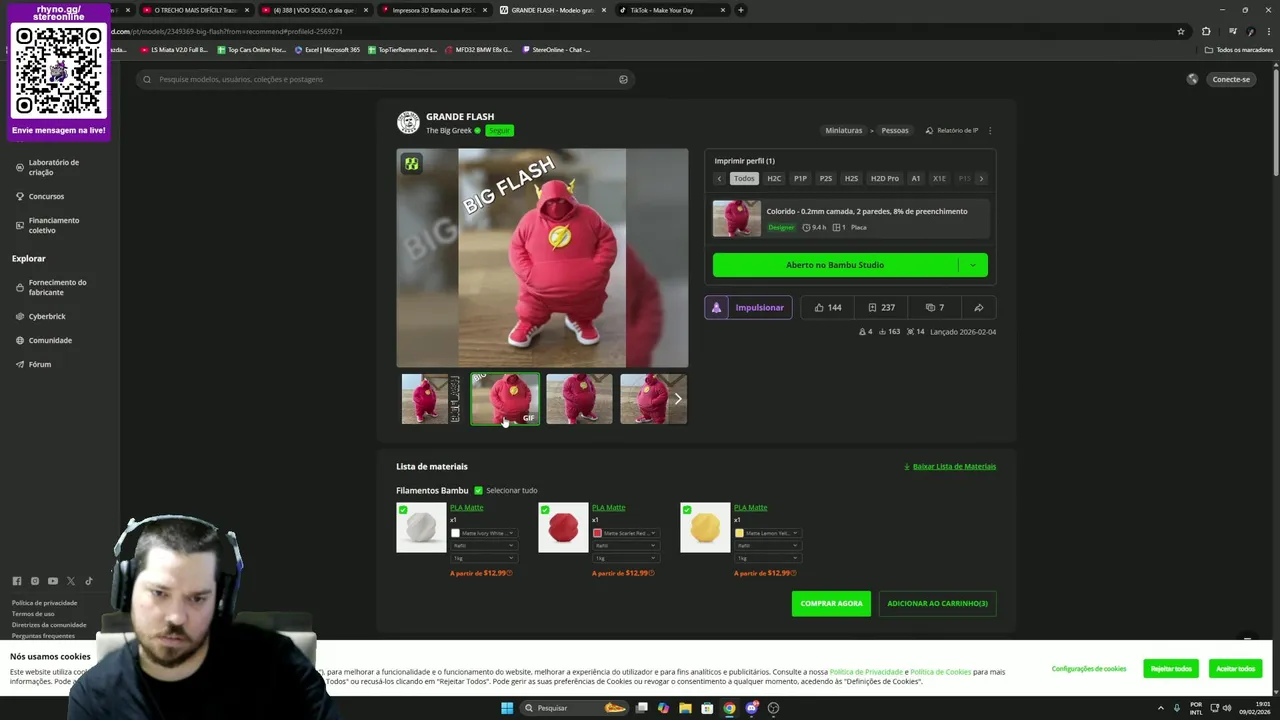1280x720 pixels.
Task: Click the Lemon Yellow color swatch
Action: coord(740,533)
